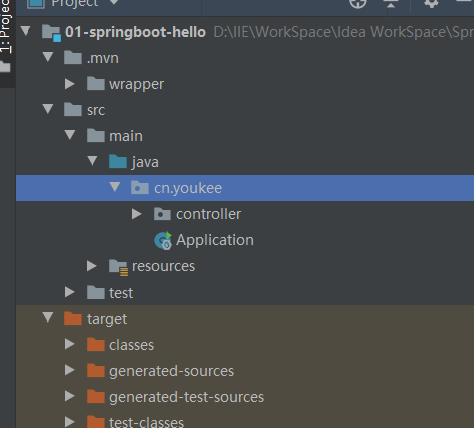Click the blue java source folder icon
The height and width of the screenshot is (428, 474).
[x=118, y=162]
